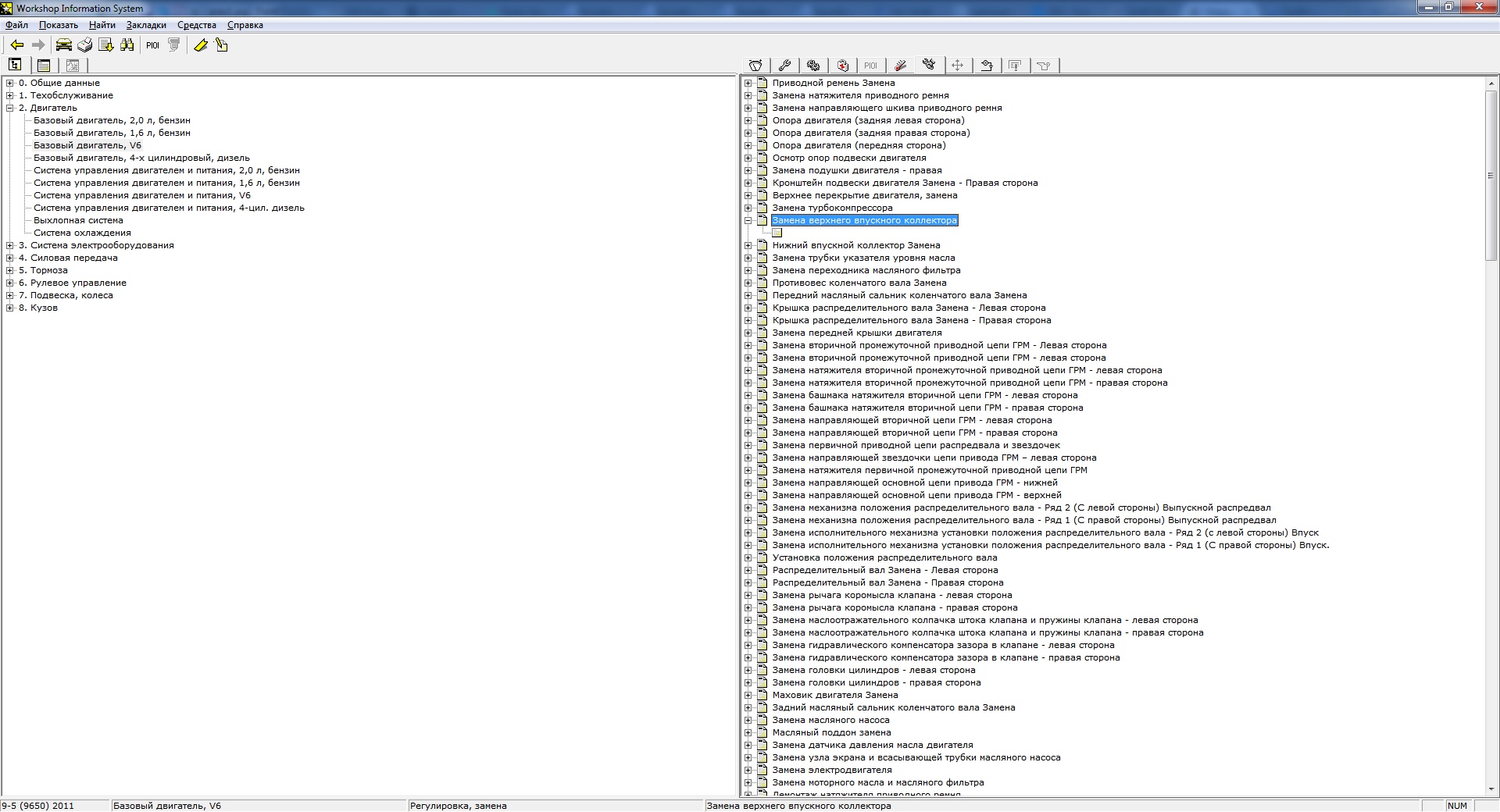The width and height of the screenshot is (1500, 812).
Task: Open the sub-document icon under Замена верхнего впускного коллектора
Action: pyautogui.click(x=777, y=233)
